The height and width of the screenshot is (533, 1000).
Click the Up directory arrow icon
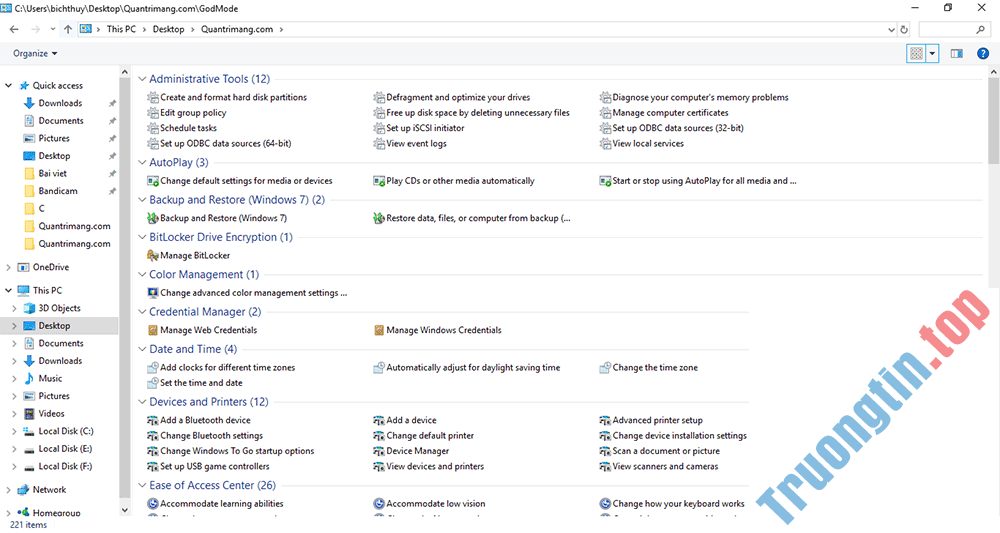(x=68, y=29)
